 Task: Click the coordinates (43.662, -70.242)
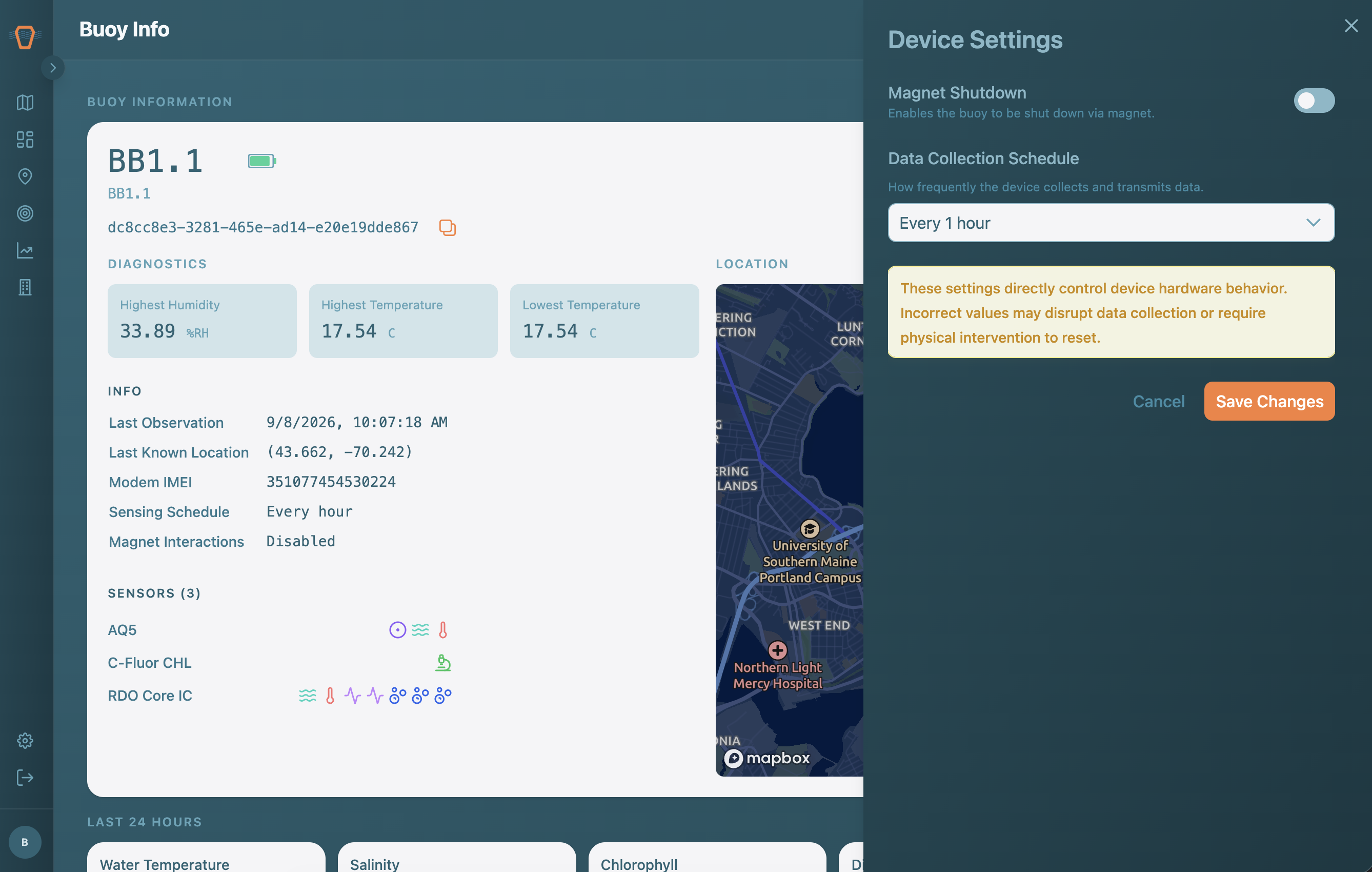(339, 452)
